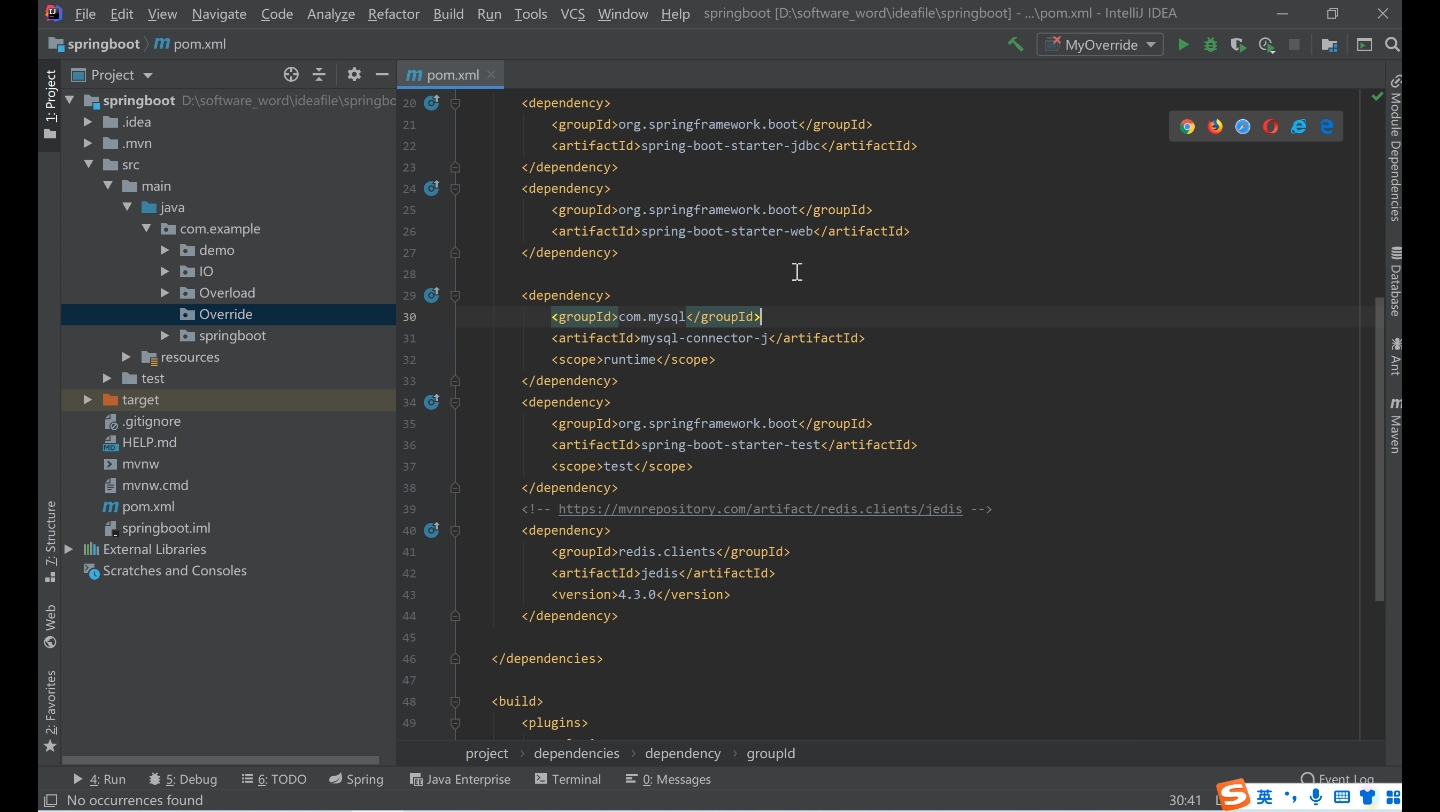Toggle the Maven tool window stripe

pyautogui.click(x=1395, y=425)
